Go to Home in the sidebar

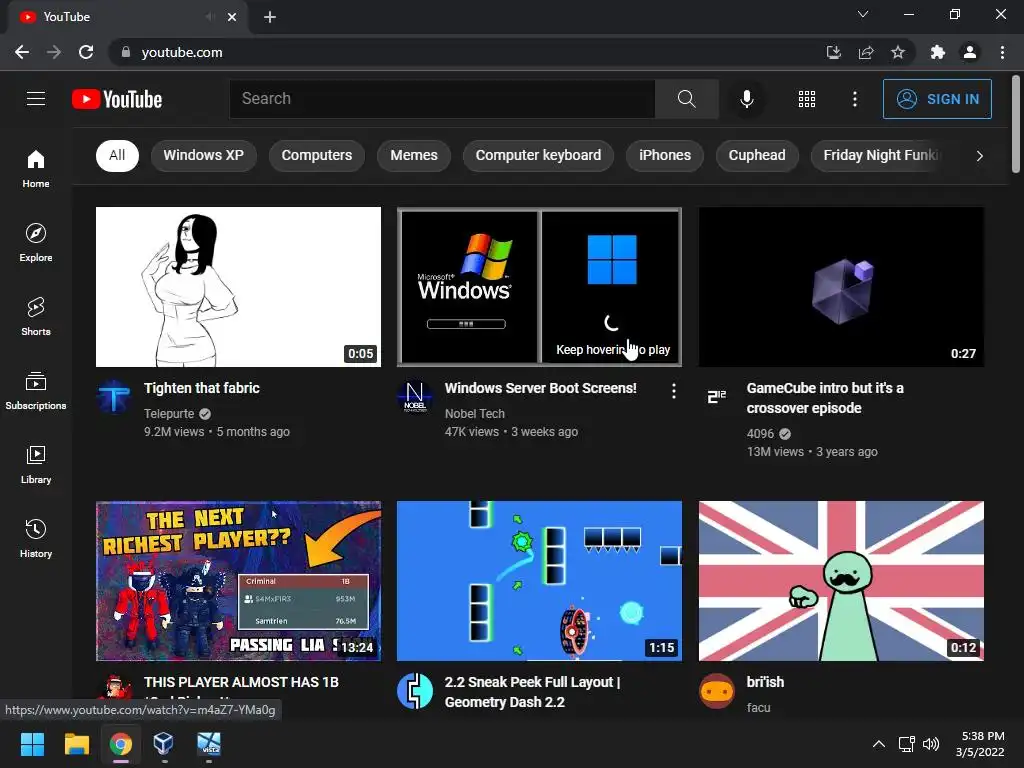[x=36, y=168]
